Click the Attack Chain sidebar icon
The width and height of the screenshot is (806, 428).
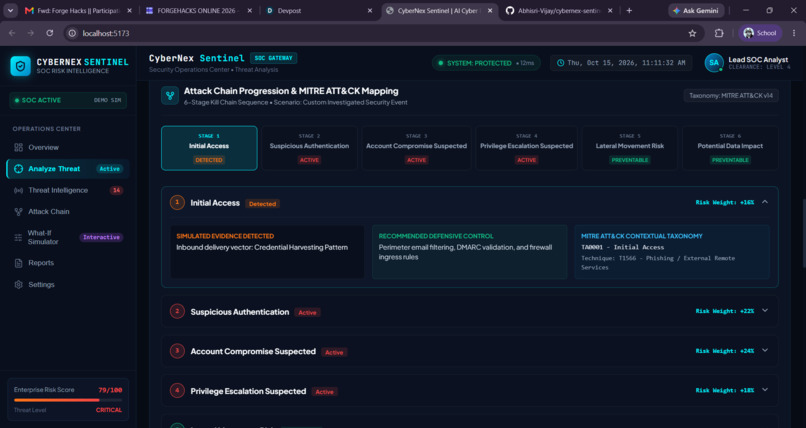pos(19,212)
